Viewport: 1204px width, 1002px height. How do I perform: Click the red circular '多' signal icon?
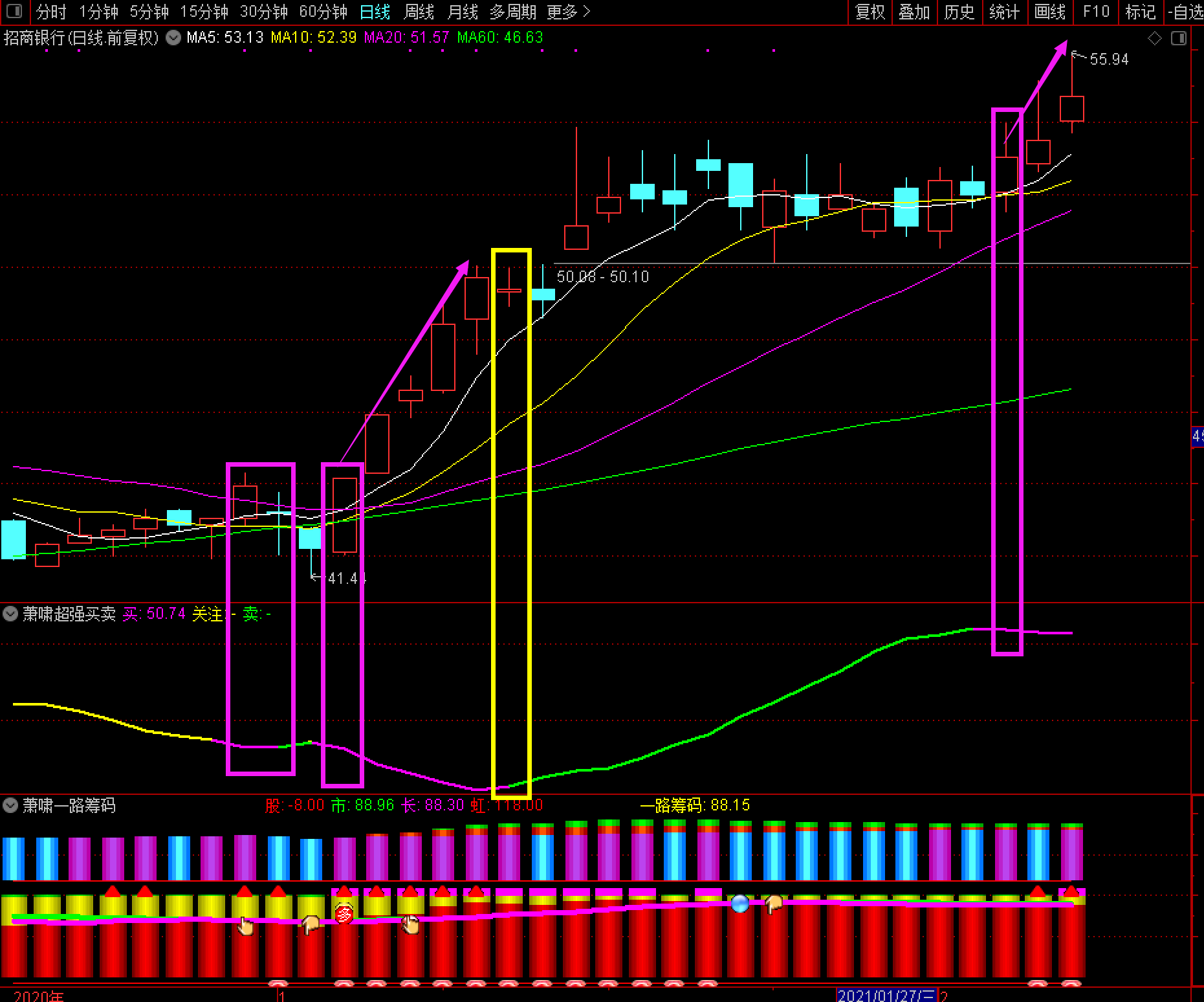pyautogui.click(x=345, y=913)
